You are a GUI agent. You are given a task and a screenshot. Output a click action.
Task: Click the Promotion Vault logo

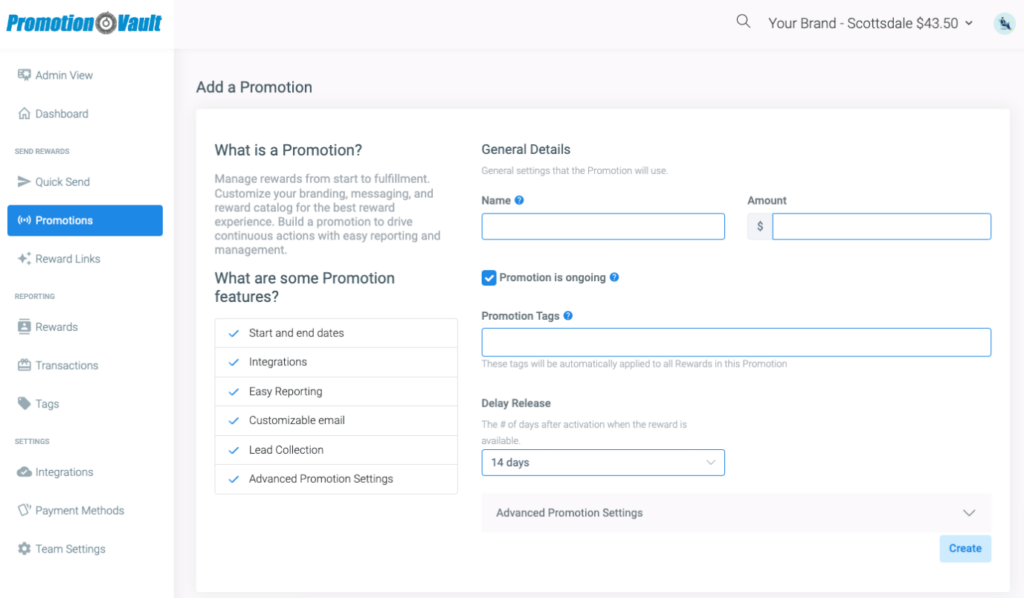coord(84,23)
